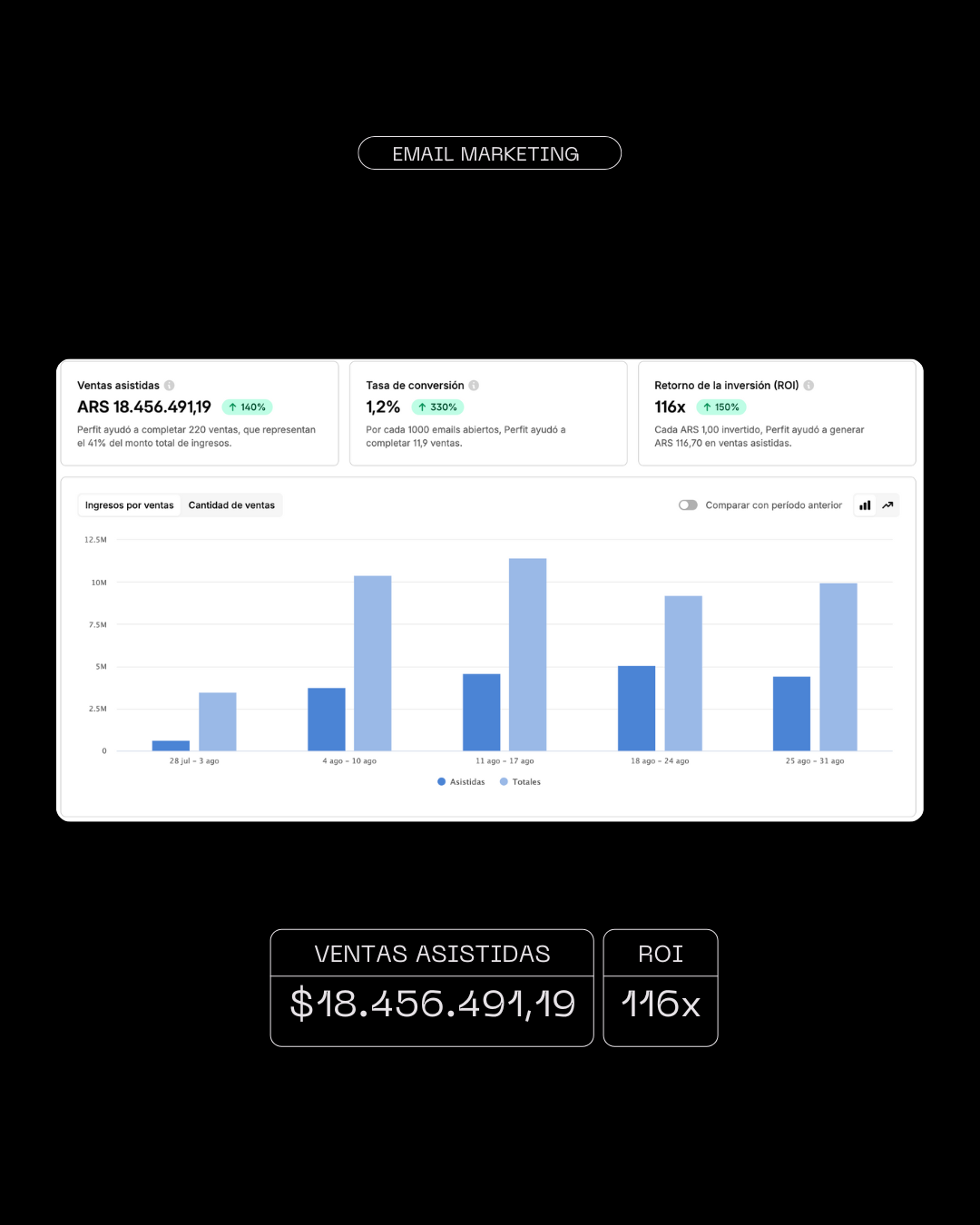Click the Totales legend dot
The image size is (980, 1225).
(x=504, y=781)
